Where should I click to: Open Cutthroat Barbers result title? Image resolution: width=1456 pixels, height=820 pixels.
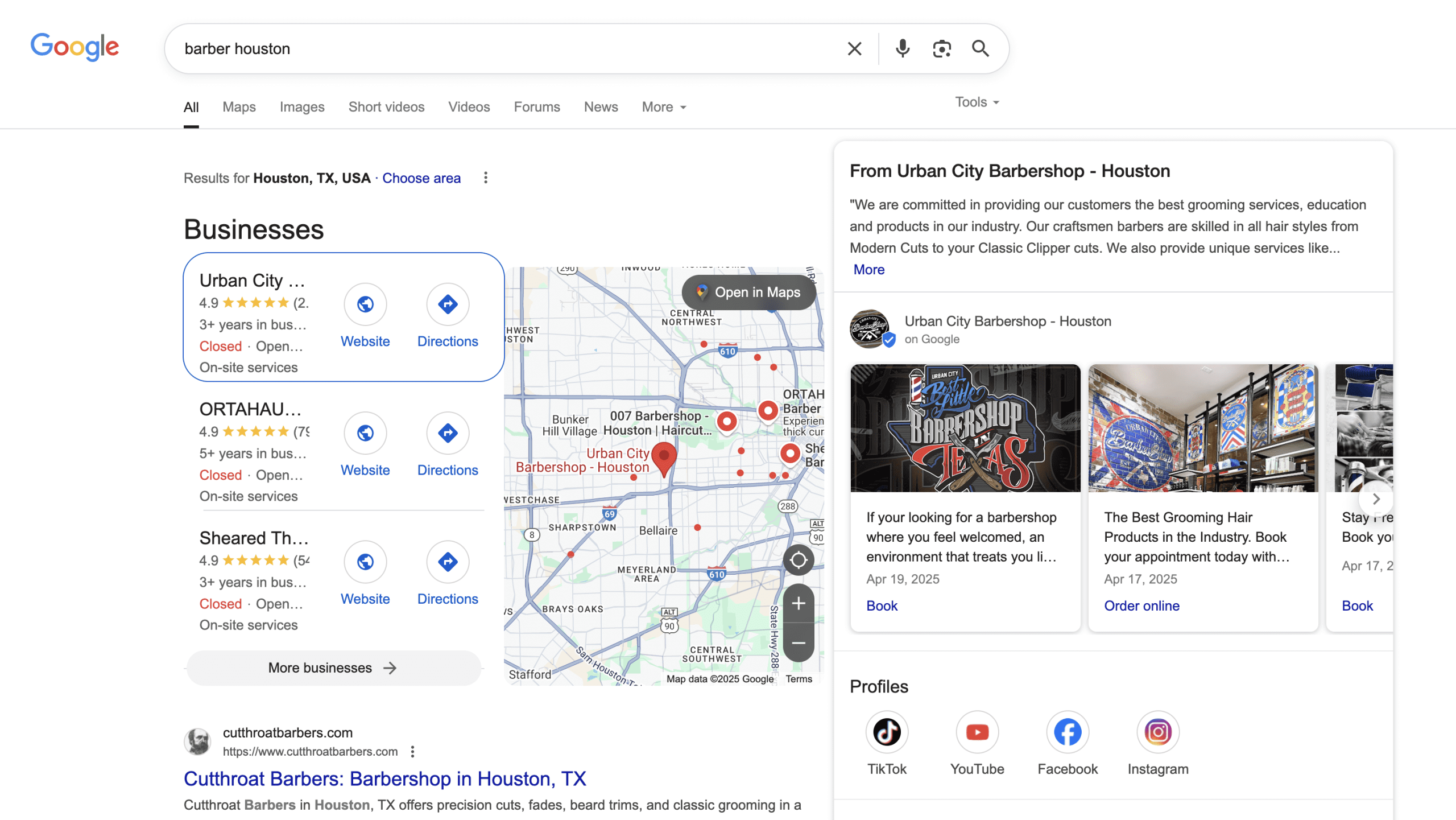[x=384, y=778]
